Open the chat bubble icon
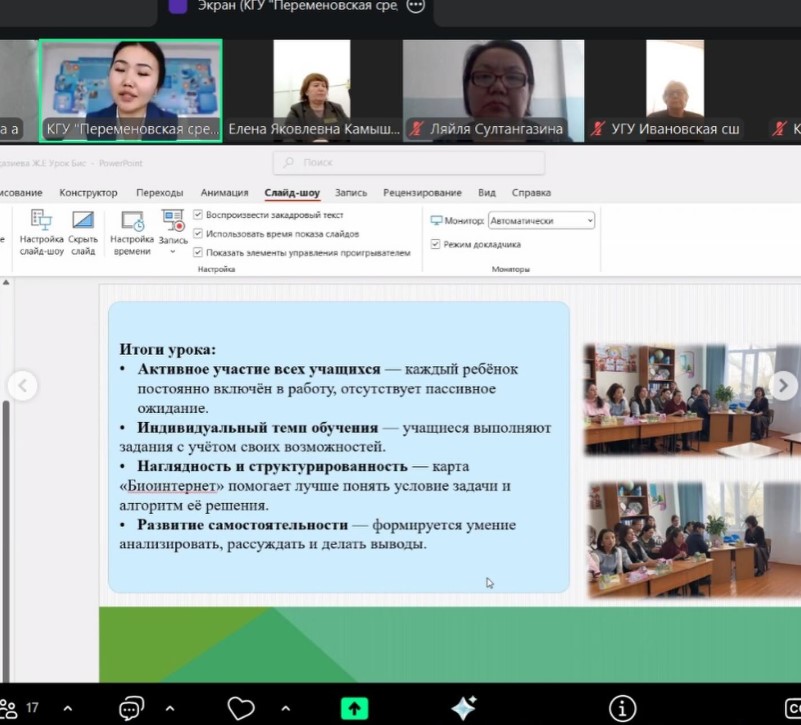 point(131,708)
